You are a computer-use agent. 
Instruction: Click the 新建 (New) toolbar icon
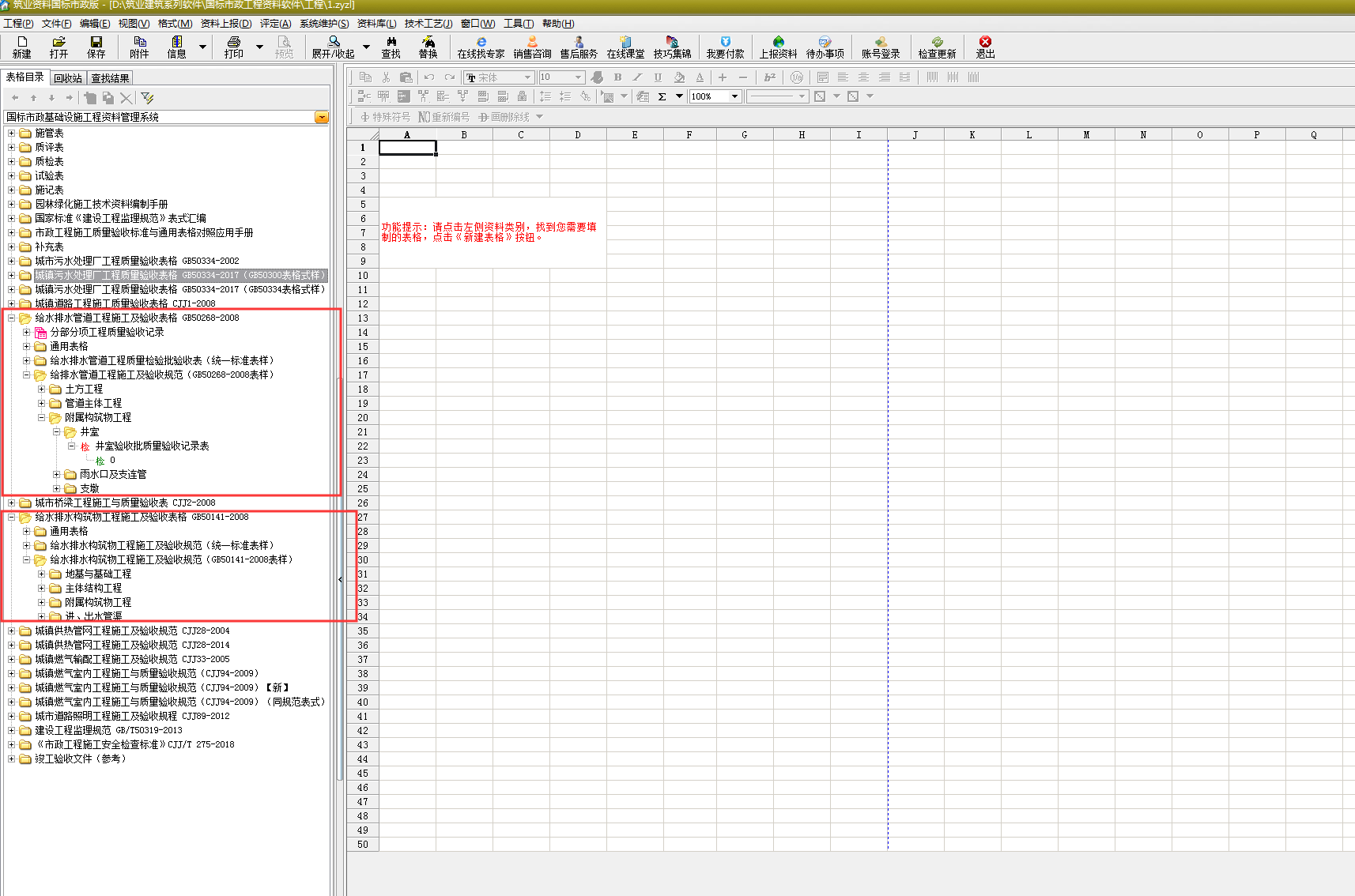click(x=22, y=47)
